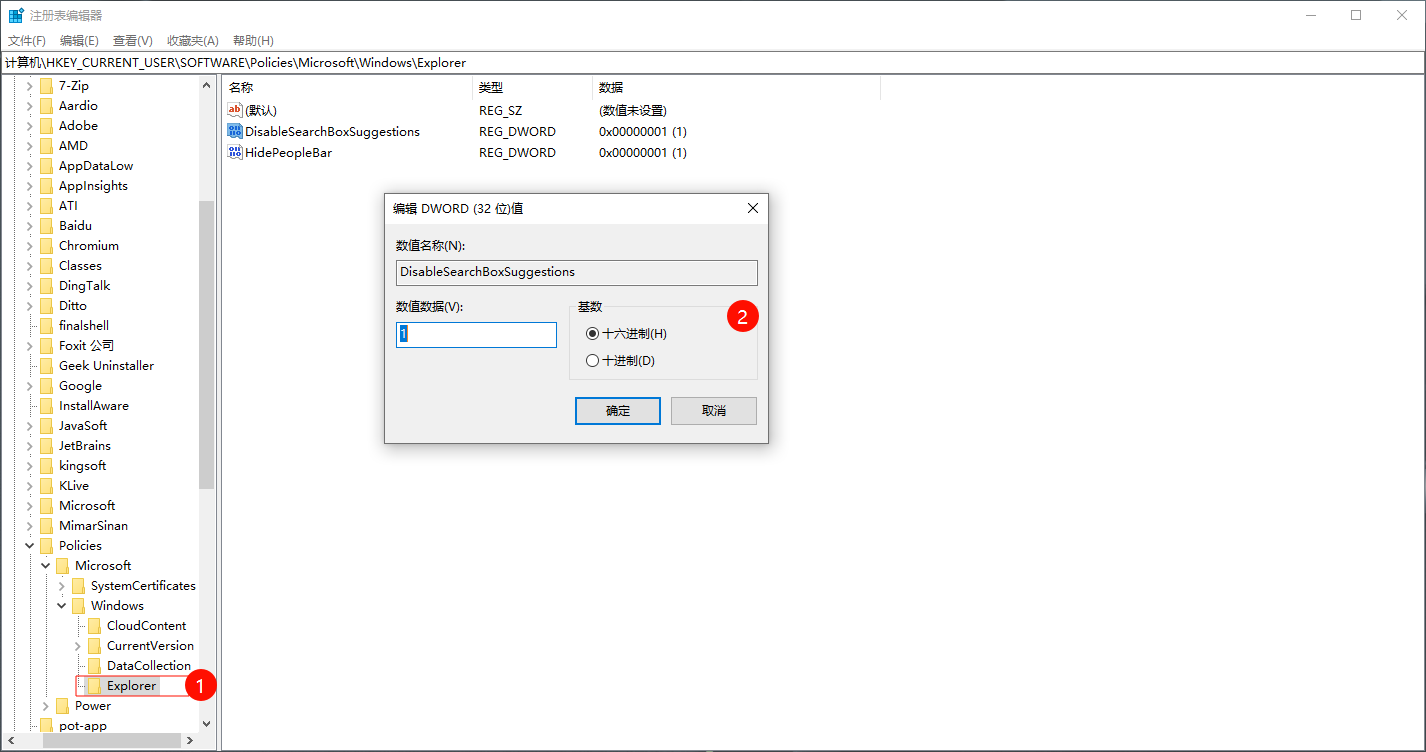Image resolution: width=1426 pixels, height=752 pixels.
Task: Select the 十进制(D) decimal radio button
Action: coord(593,360)
